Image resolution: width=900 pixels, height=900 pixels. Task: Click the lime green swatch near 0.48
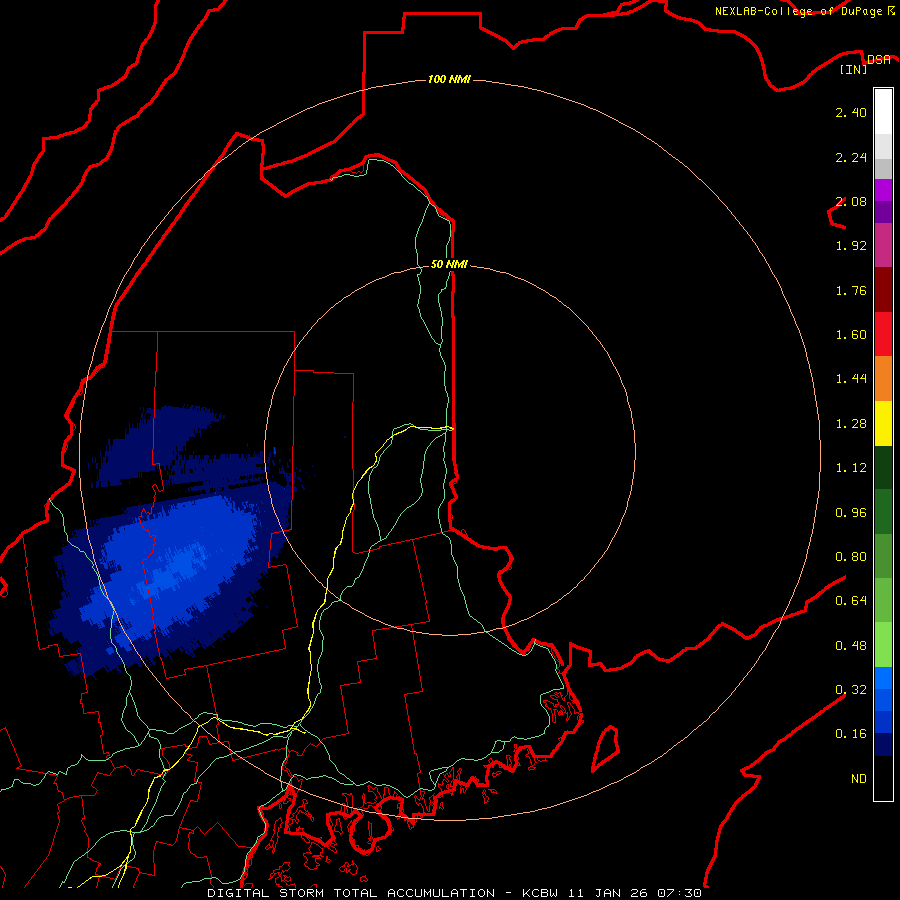[x=883, y=645]
